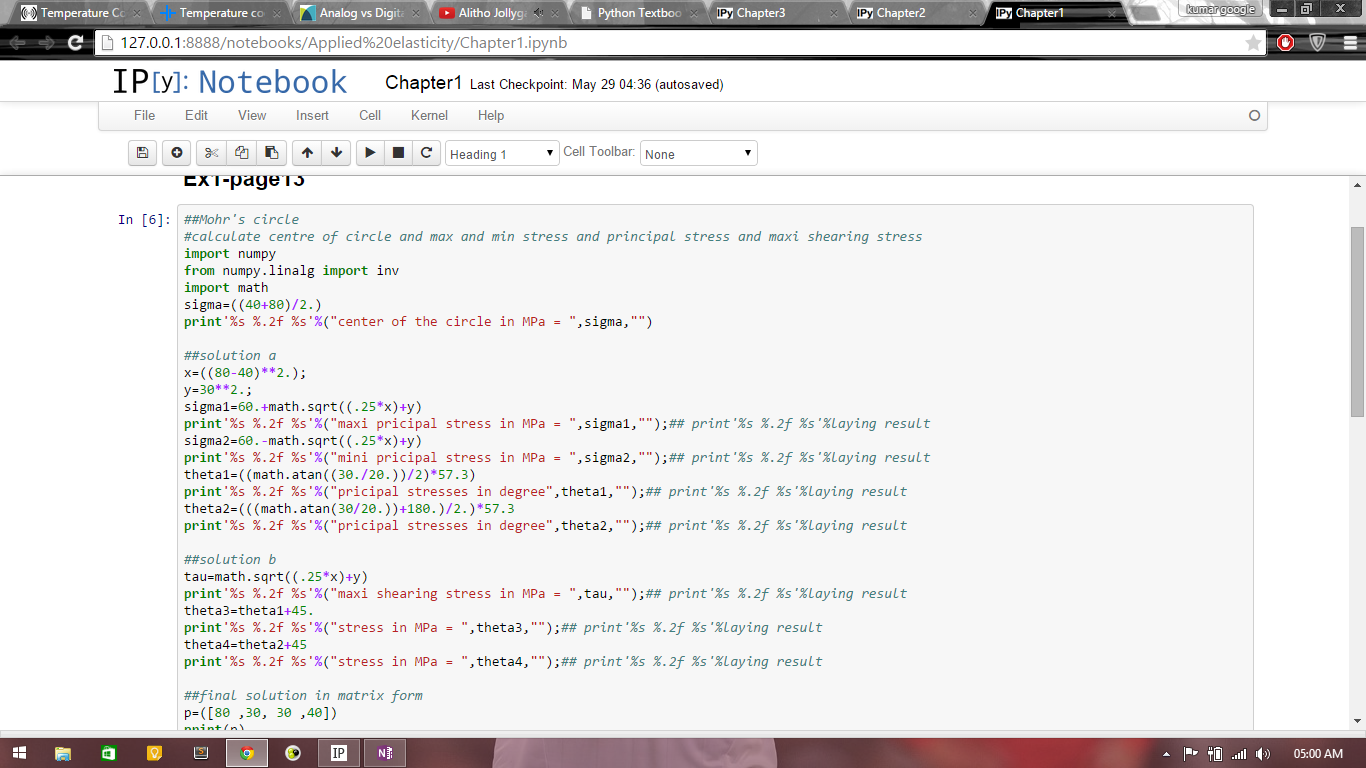
Task: Bookmark this page with the star icon
Action: pos(1253,43)
